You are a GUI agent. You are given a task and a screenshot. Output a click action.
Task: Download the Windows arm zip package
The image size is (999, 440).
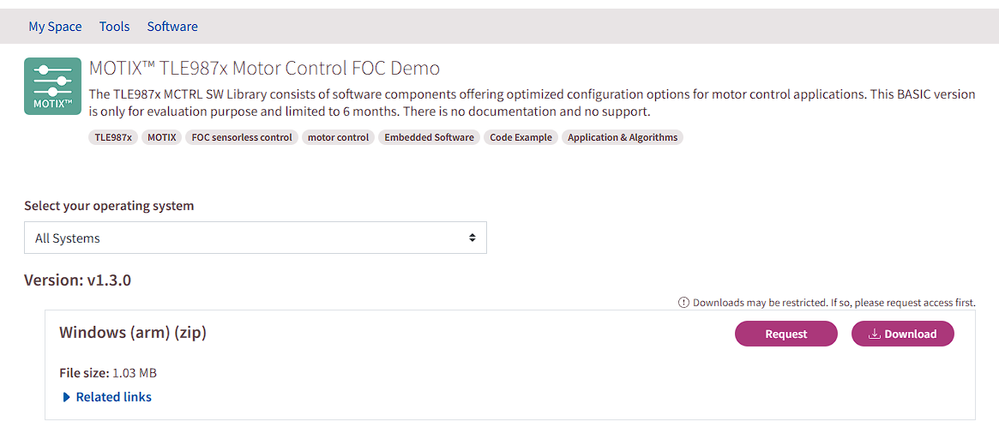click(x=903, y=334)
